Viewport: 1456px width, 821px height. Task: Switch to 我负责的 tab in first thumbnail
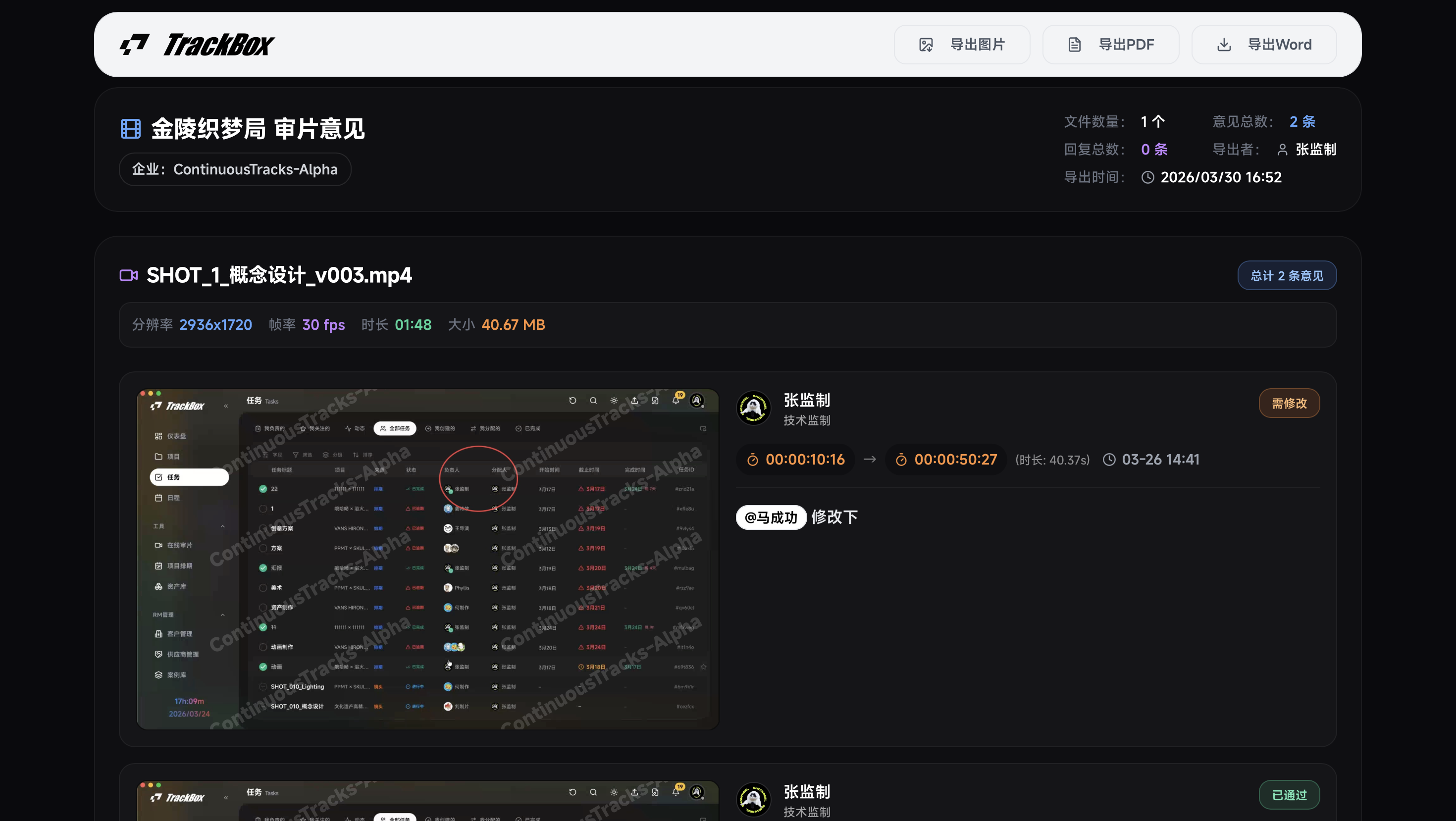pyautogui.click(x=270, y=428)
